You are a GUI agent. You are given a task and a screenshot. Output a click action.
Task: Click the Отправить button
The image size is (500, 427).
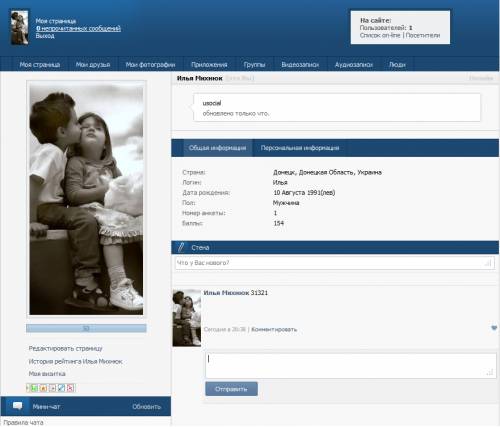click(x=231, y=389)
